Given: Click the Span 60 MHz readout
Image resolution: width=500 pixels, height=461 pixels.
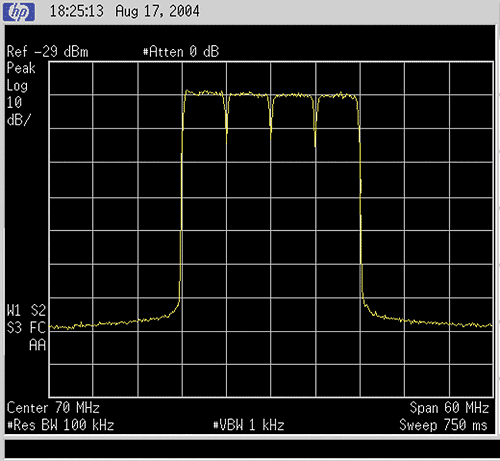Looking at the screenshot, I should pyautogui.click(x=449, y=408).
